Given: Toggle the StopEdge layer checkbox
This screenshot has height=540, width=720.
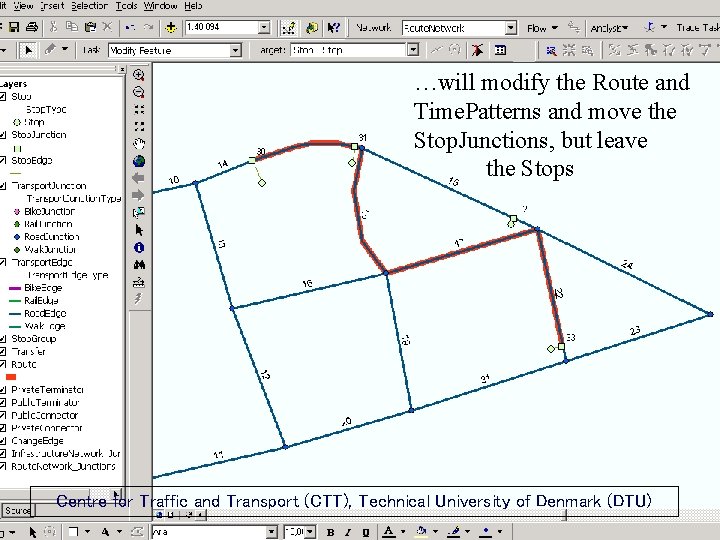Looking at the screenshot, I should 3,160.
